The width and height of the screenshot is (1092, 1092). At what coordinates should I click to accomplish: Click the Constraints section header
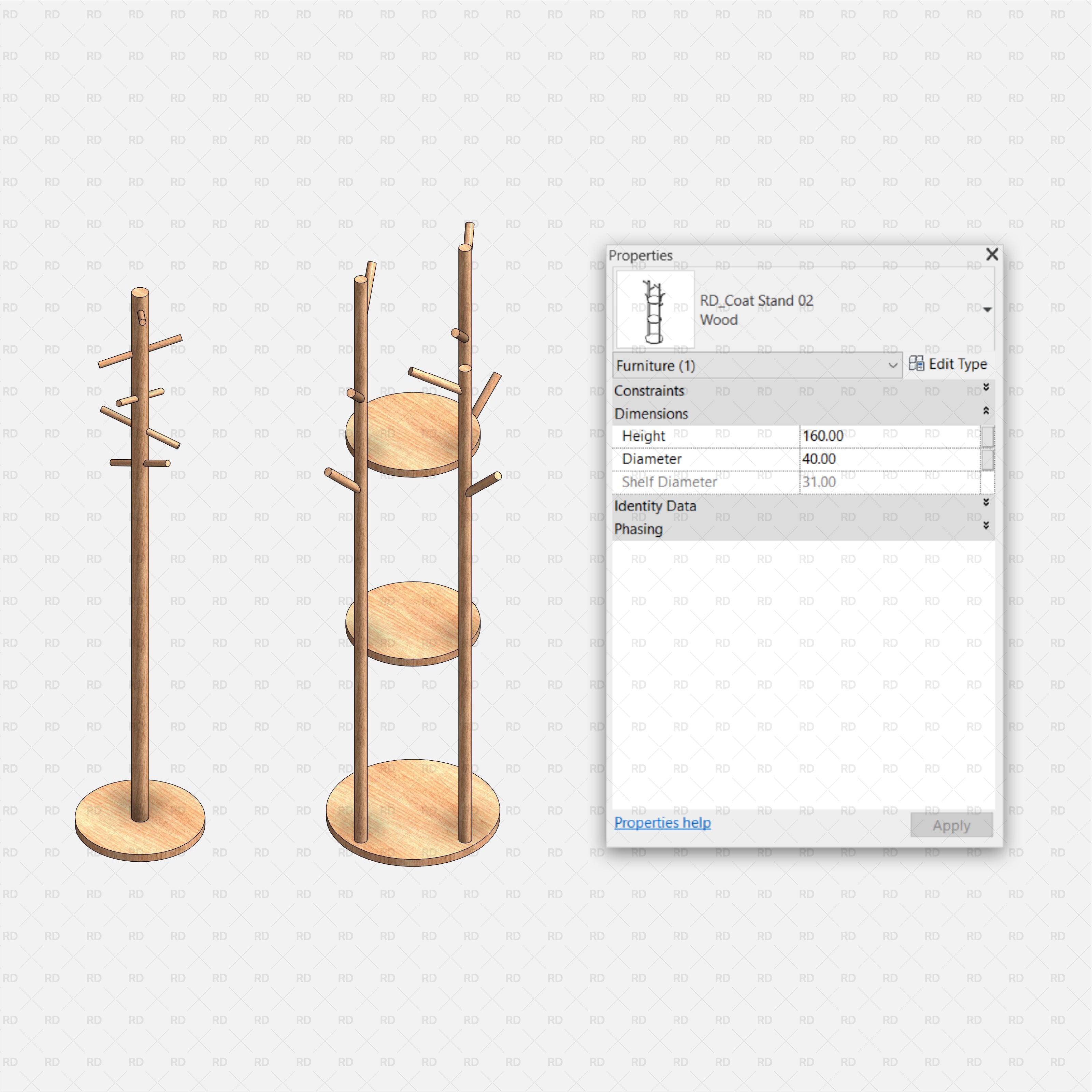tap(650, 391)
